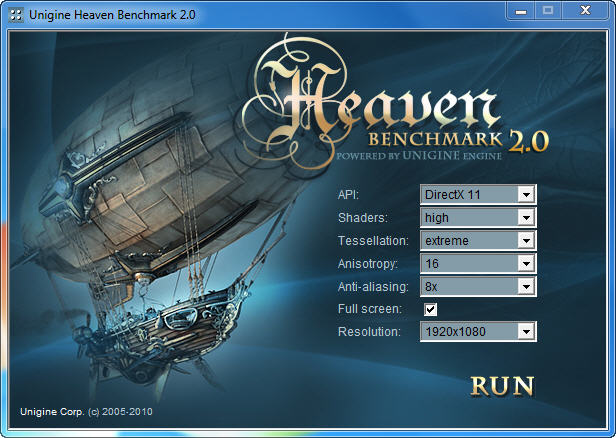Image resolution: width=616 pixels, height=438 pixels.
Task: Click the Tessellation: label text
Action: [x=373, y=241]
